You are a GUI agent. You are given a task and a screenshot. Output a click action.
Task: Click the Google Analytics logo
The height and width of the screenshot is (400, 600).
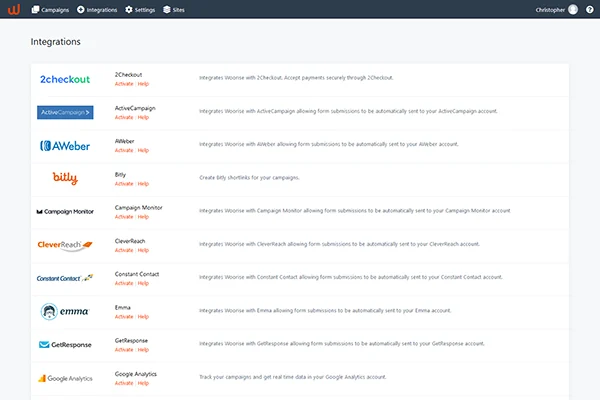point(65,378)
